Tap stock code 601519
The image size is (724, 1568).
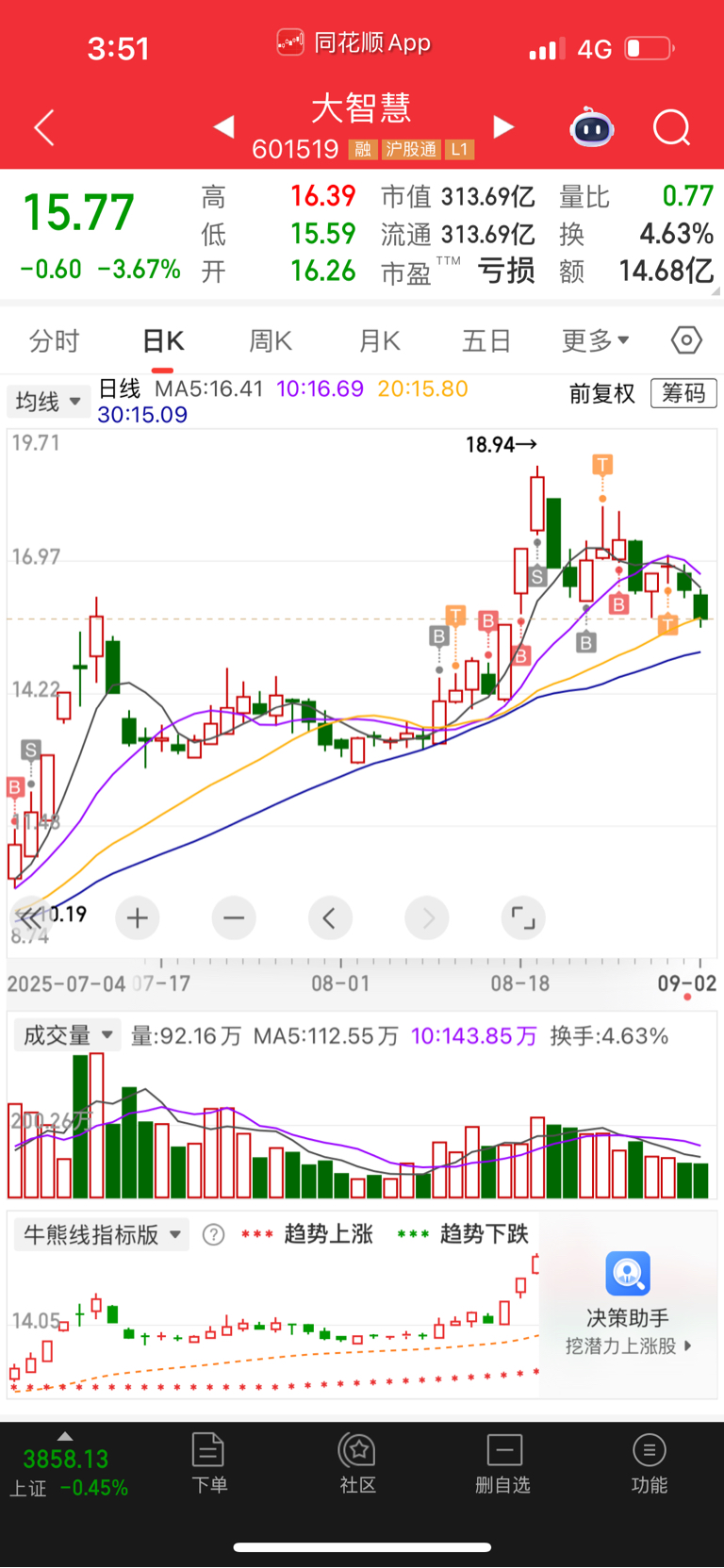pos(295,149)
